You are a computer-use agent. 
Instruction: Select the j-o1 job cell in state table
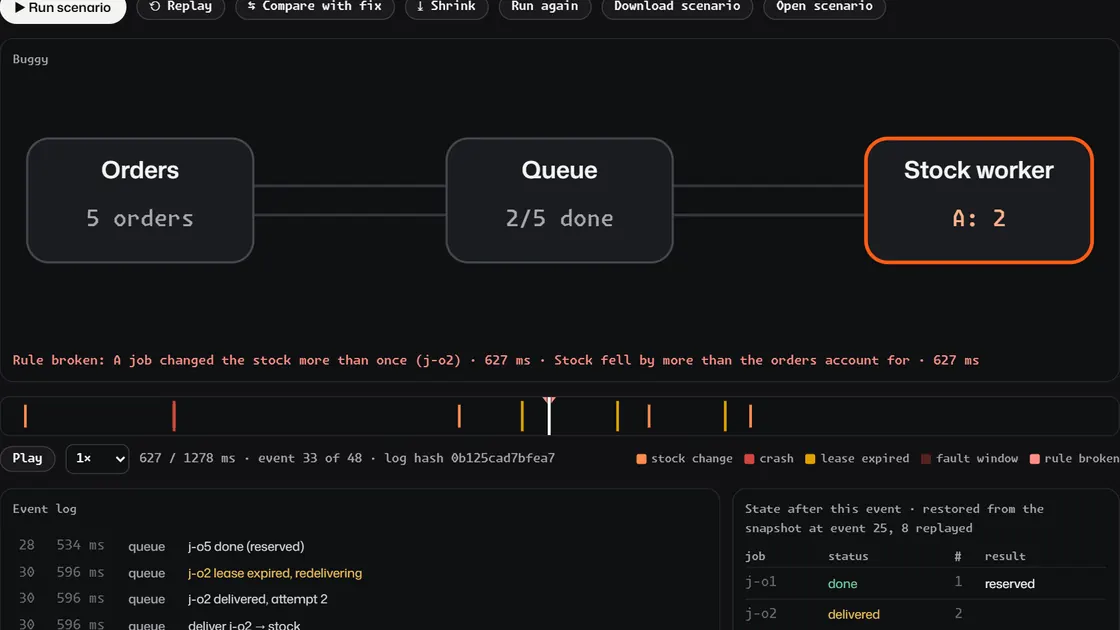(761, 582)
